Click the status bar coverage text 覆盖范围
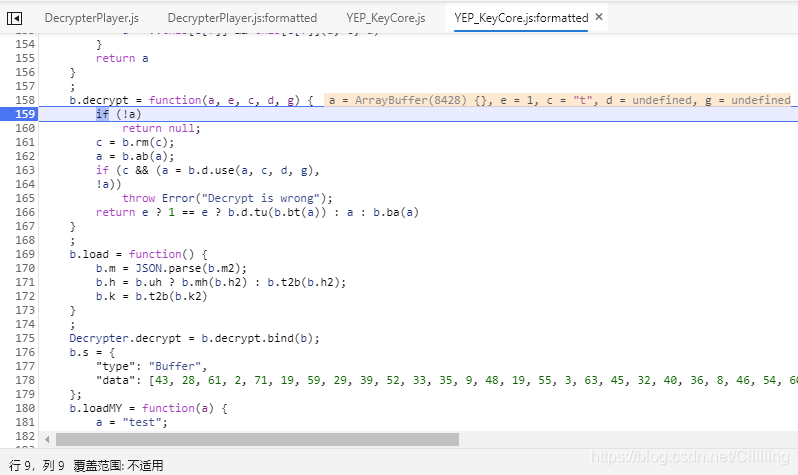 (118, 465)
